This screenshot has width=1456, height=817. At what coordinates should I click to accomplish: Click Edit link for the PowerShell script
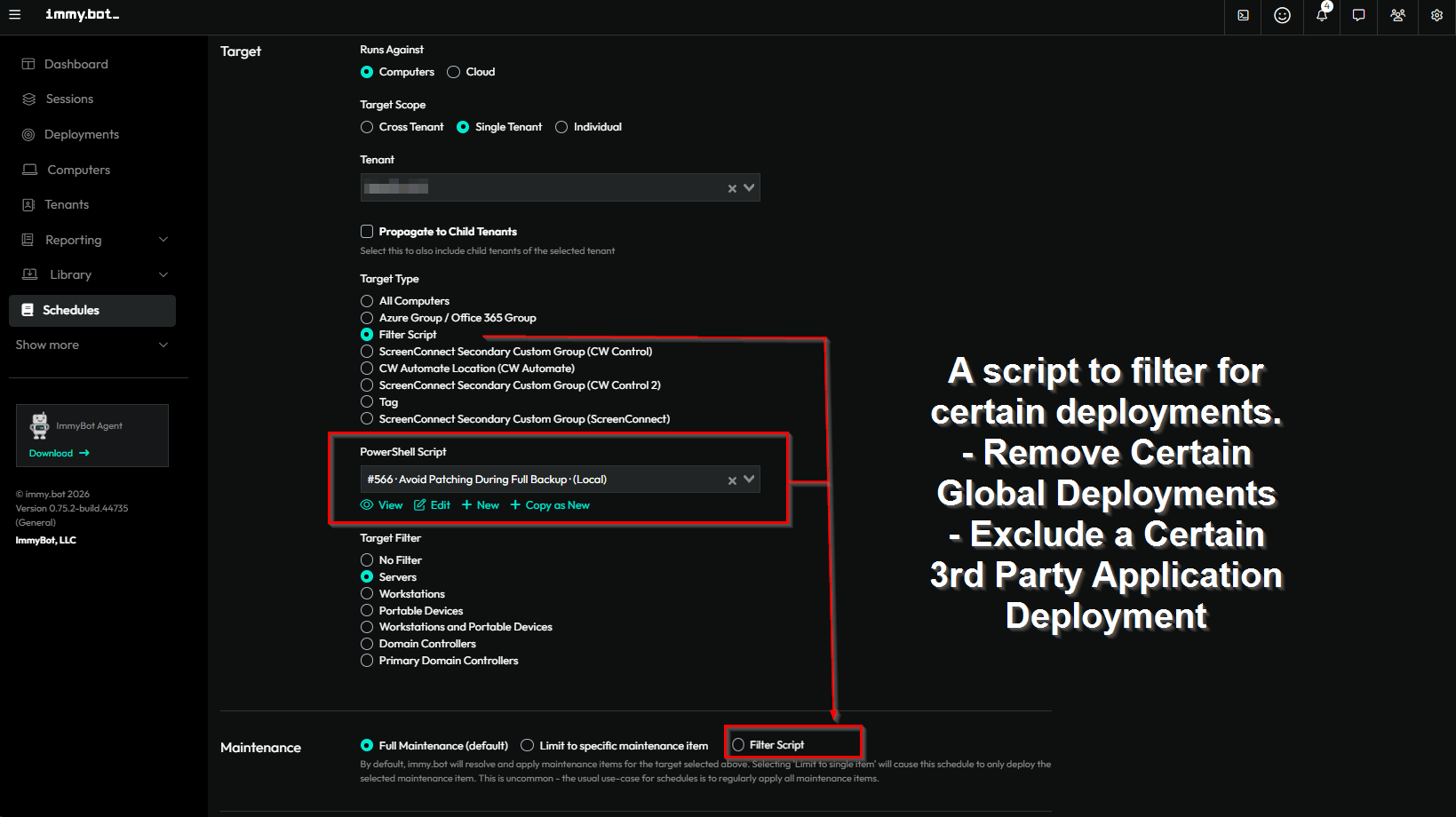(433, 505)
